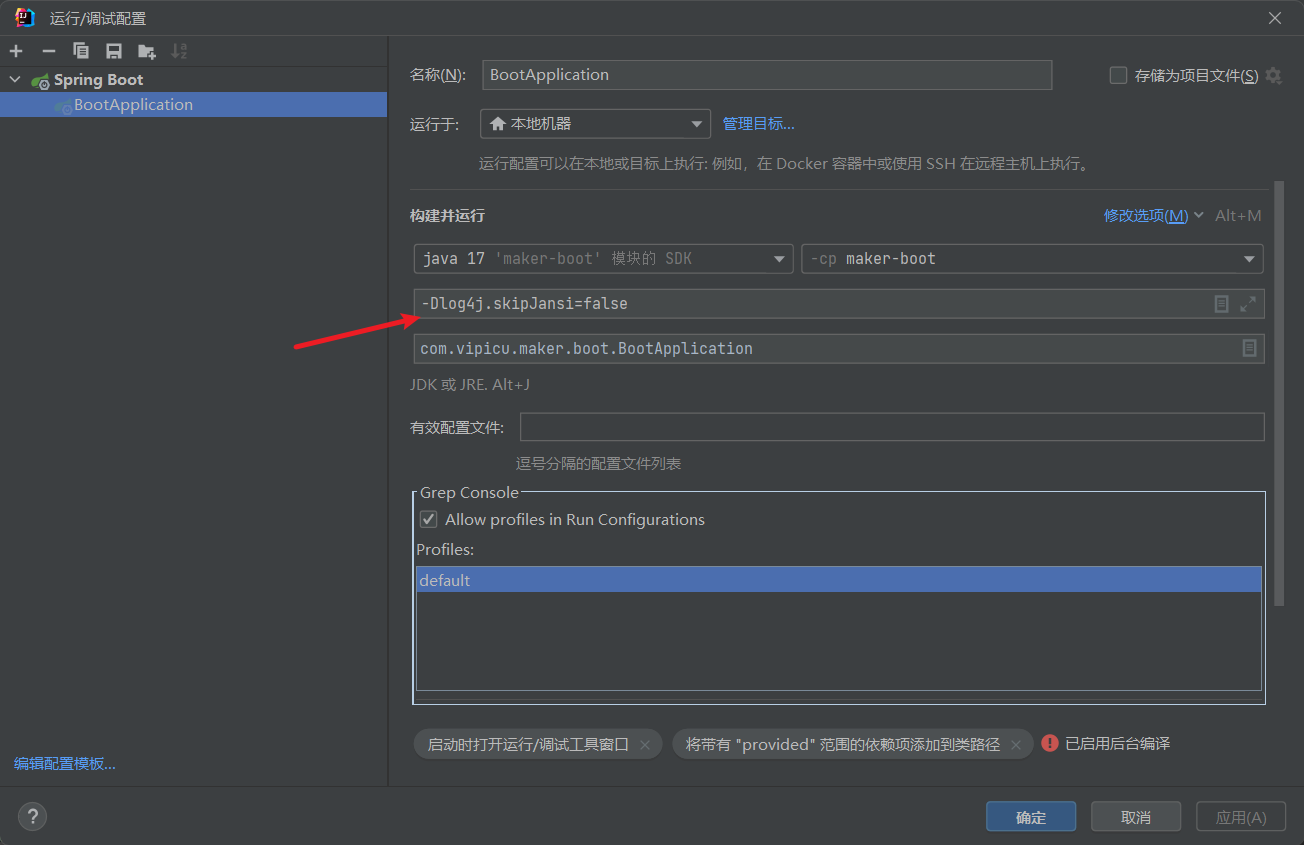Click the save configuration floppy disk icon

[x=114, y=51]
